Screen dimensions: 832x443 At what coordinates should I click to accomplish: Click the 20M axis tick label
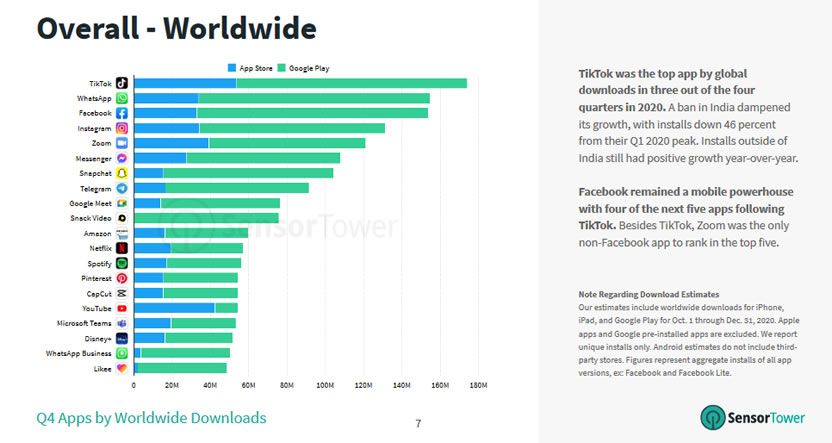tap(172, 385)
